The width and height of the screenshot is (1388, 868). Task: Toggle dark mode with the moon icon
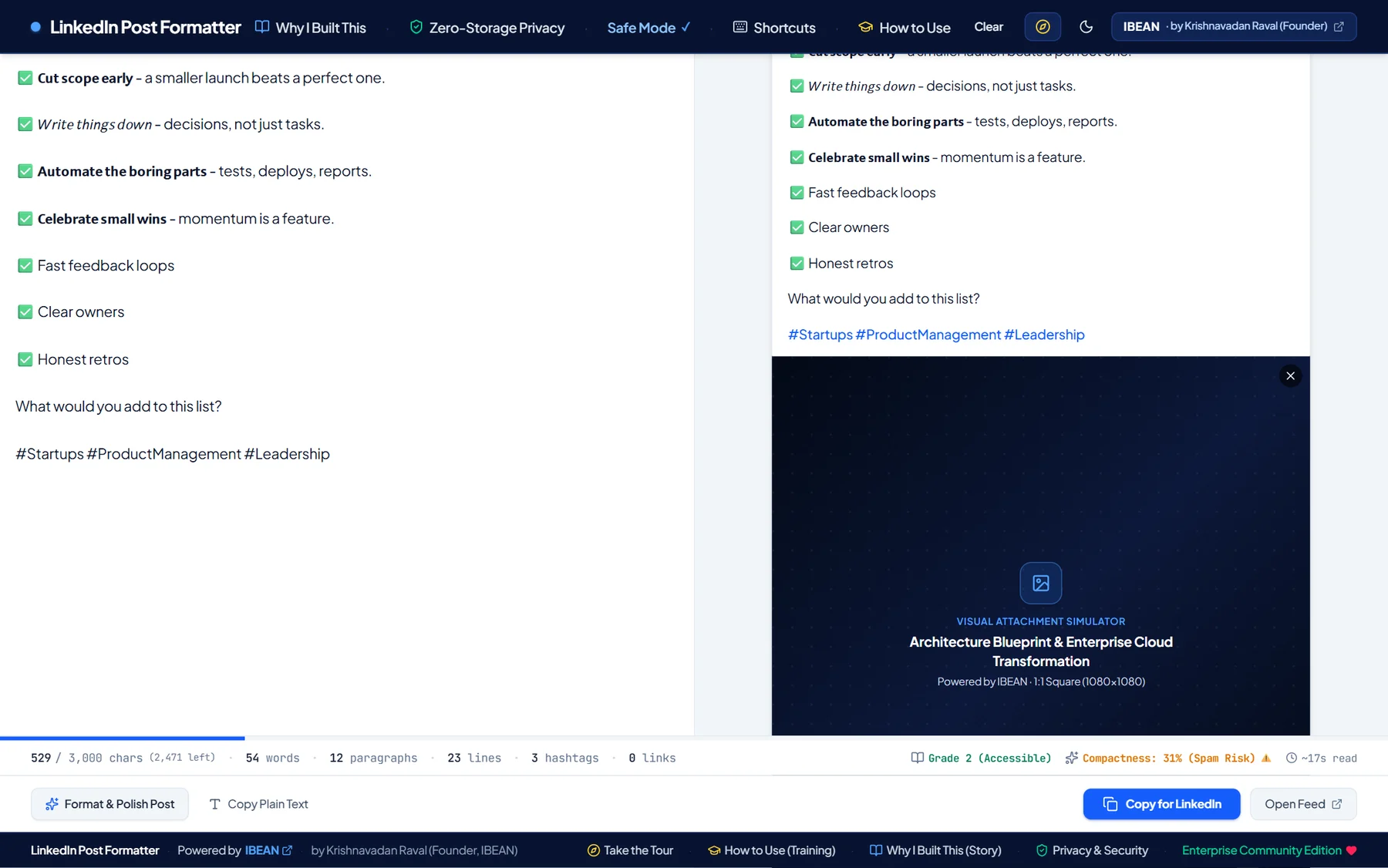pos(1086,27)
